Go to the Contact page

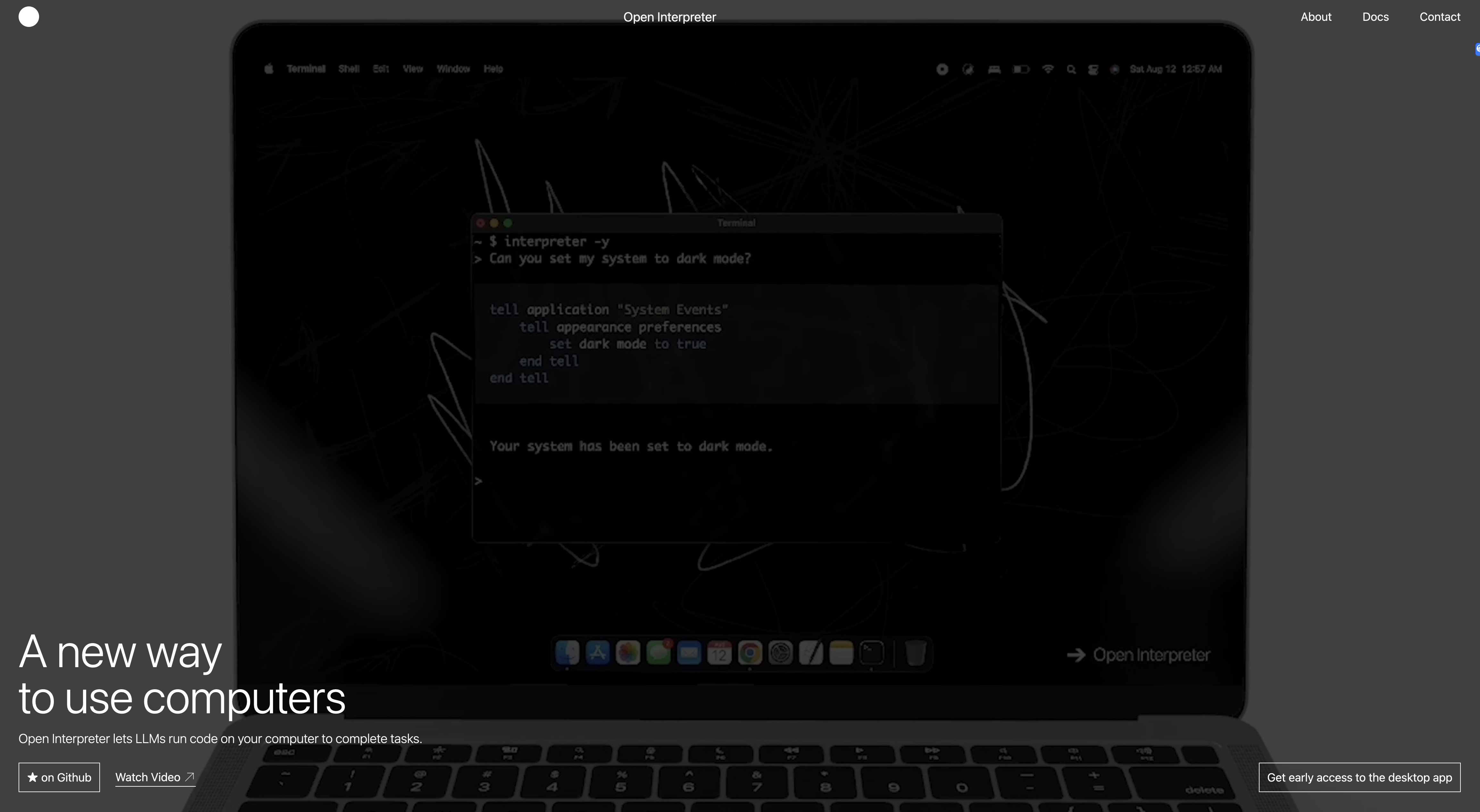click(x=1440, y=17)
